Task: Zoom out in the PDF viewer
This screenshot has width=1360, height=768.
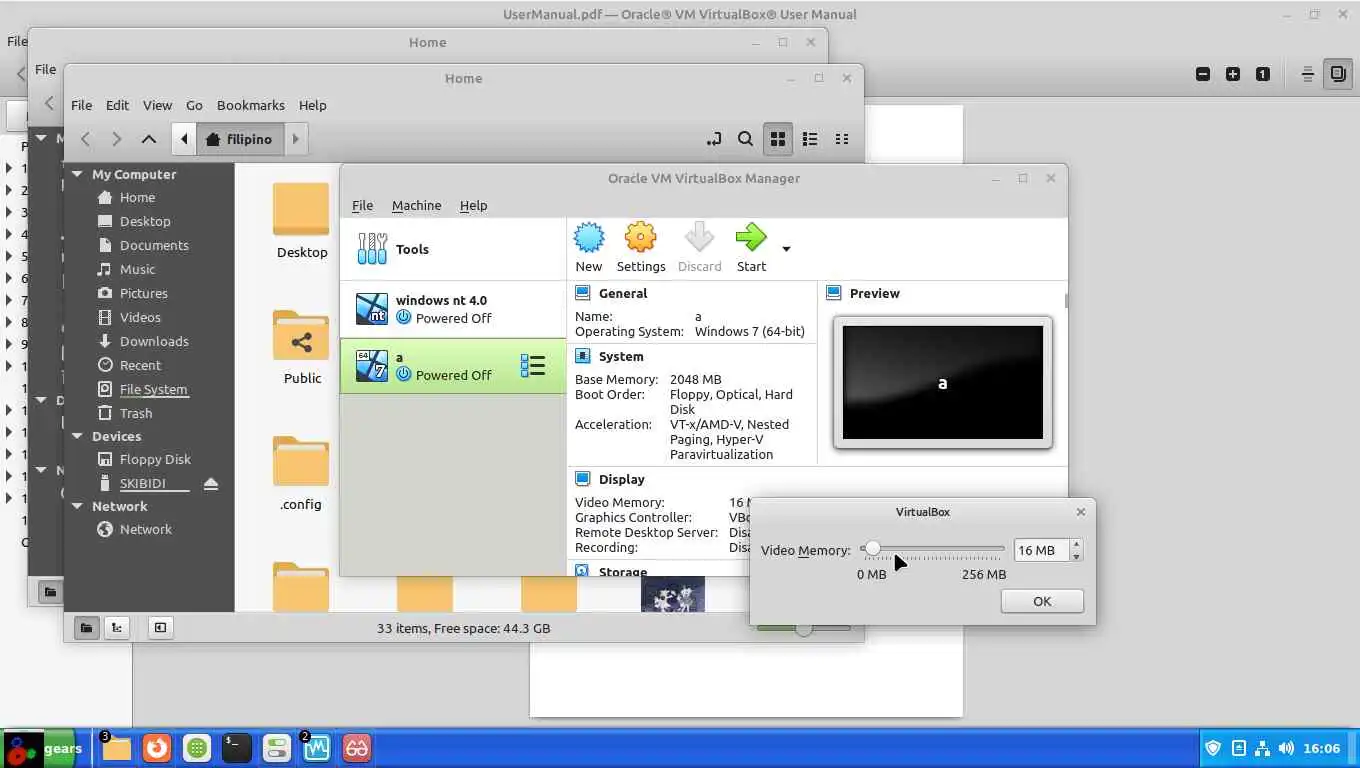Action: [x=1203, y=74]
